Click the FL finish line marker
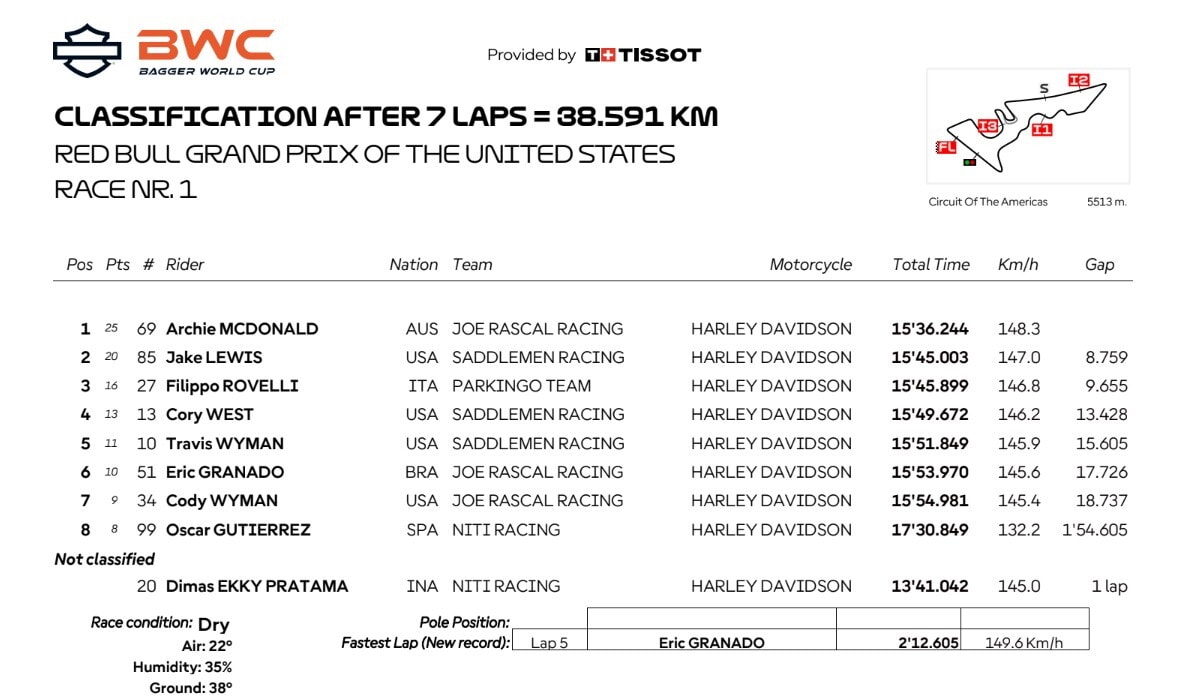Viewport: 1185px width, 700px height. [946, 147]
